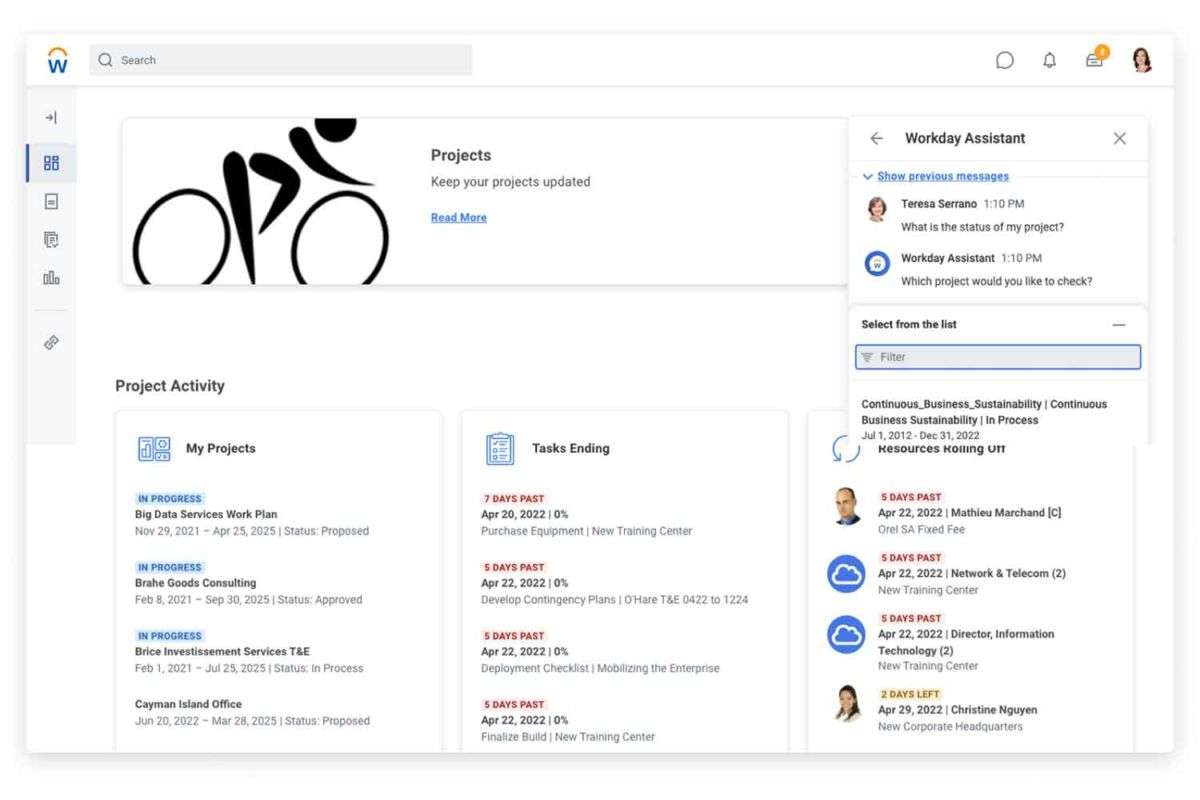Screen dimensions: 1200x800
Task: Open notifications via the bell icon
Action: [1049, 60]
